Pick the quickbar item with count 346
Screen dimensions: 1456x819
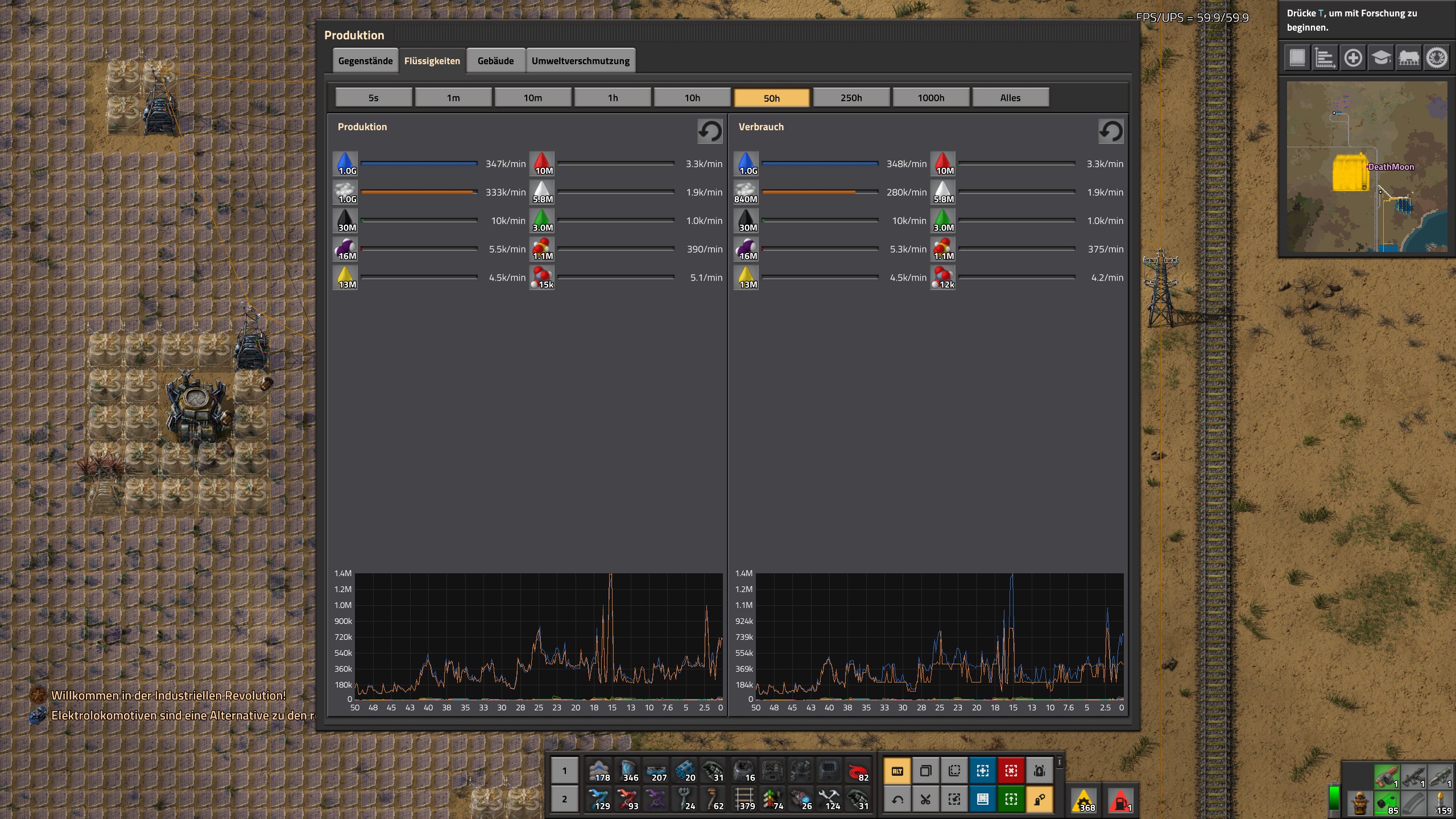[628, 771]
